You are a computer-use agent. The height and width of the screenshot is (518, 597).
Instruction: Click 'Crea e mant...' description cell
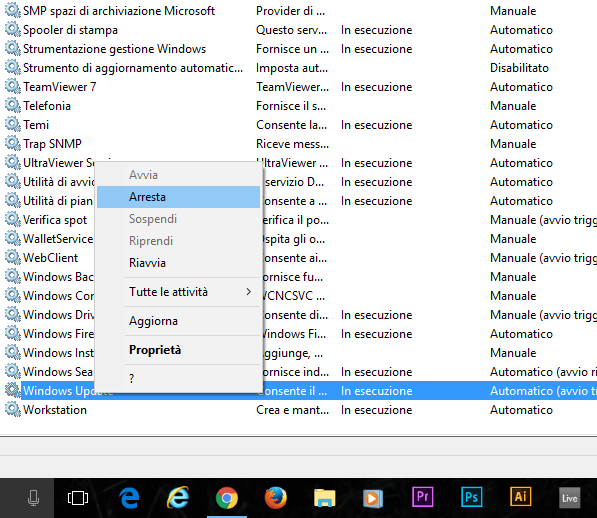pos(292,410)
